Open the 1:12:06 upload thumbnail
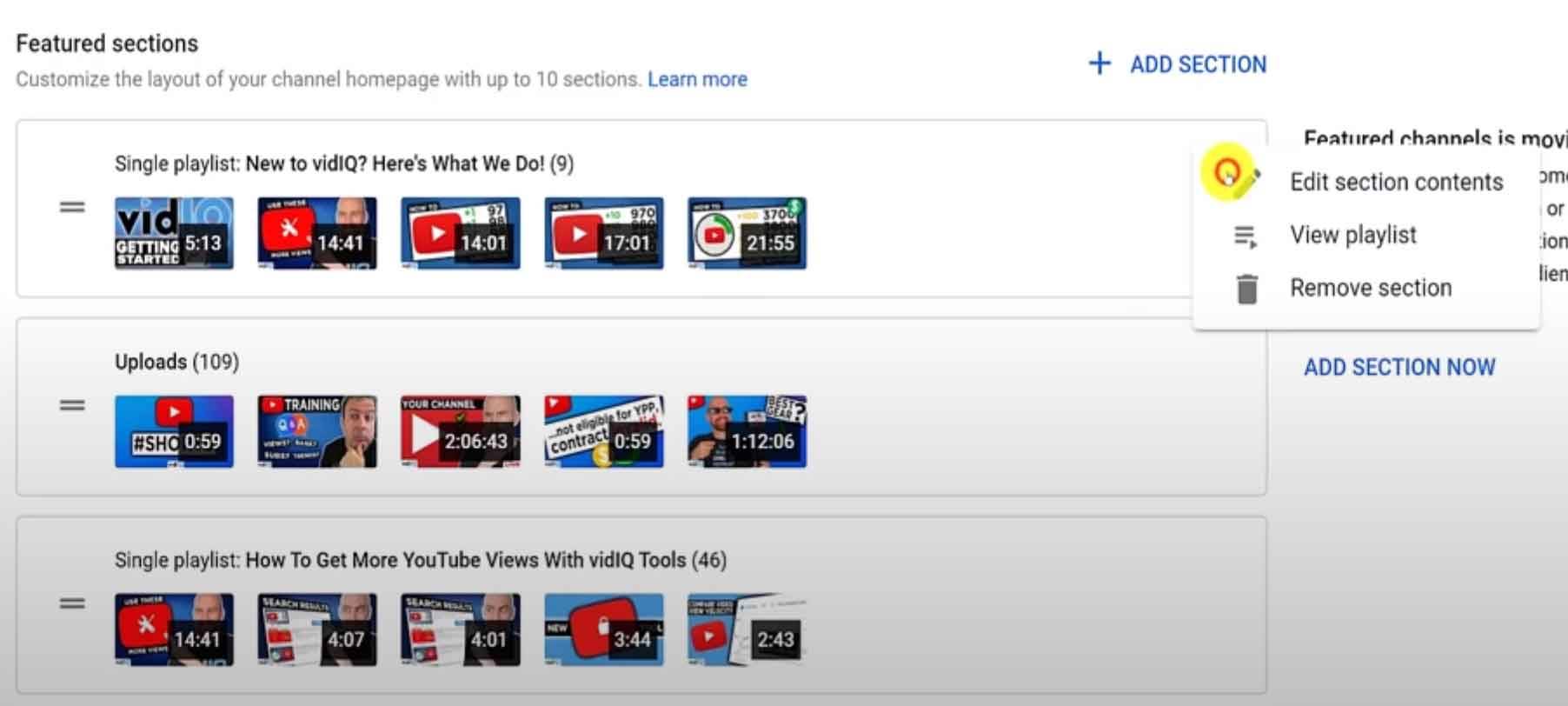The width and height of the screenshot is (1568, 706). tap(747, 431)
